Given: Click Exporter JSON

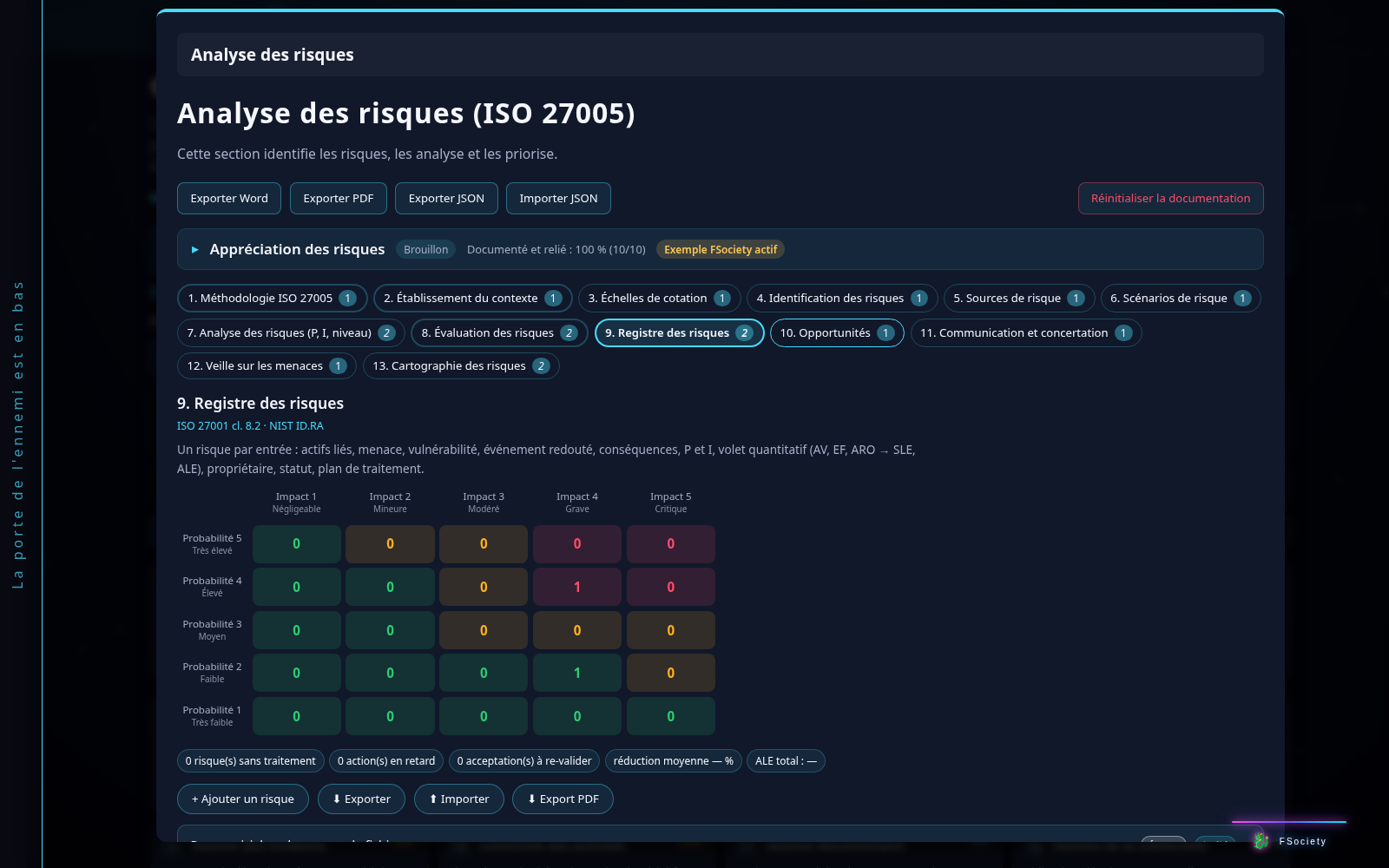Looking at the screenshot, I should (x=446, y=198).
